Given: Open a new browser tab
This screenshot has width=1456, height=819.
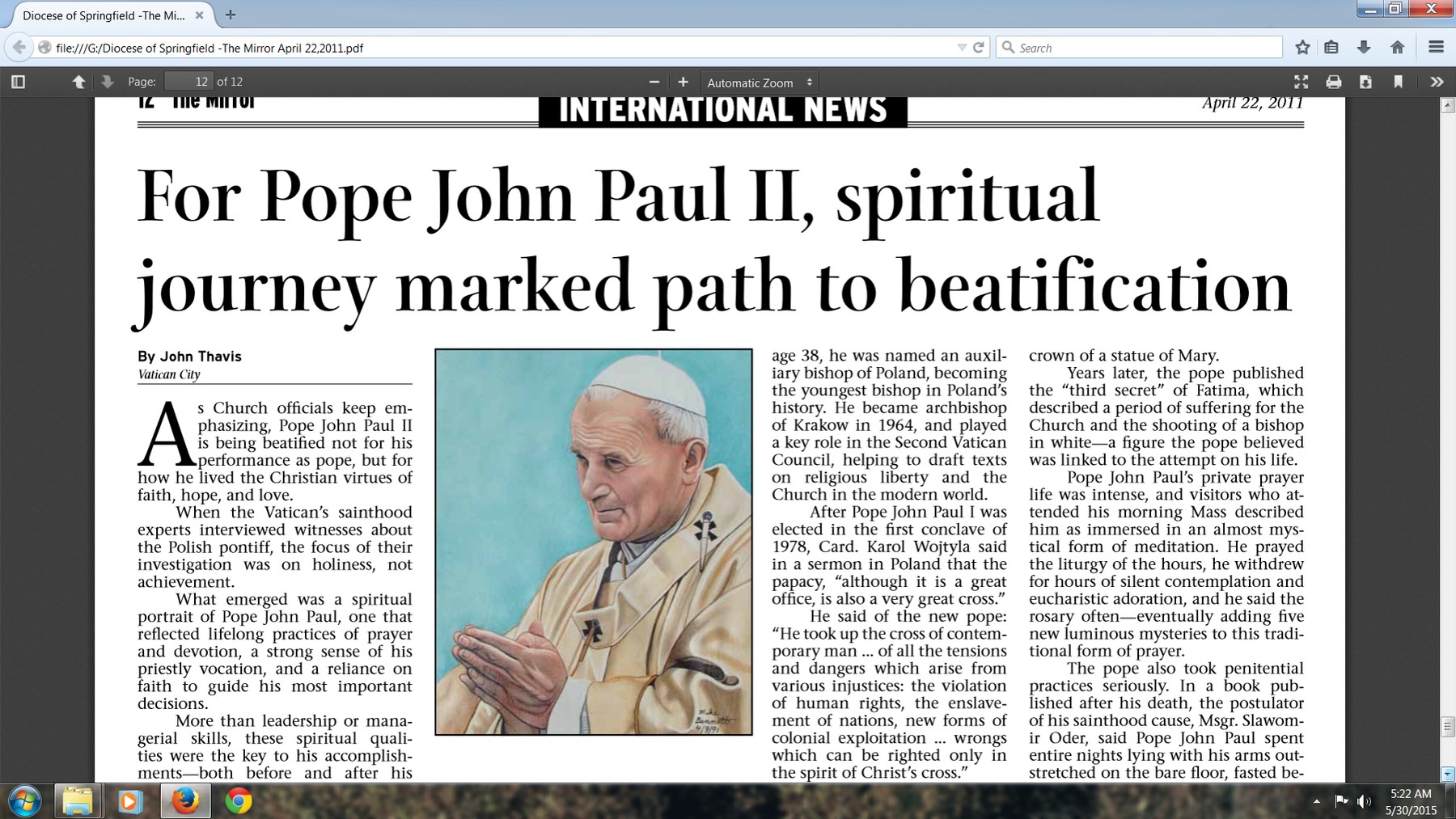Looking at the screenshot, I should point(231,15).
